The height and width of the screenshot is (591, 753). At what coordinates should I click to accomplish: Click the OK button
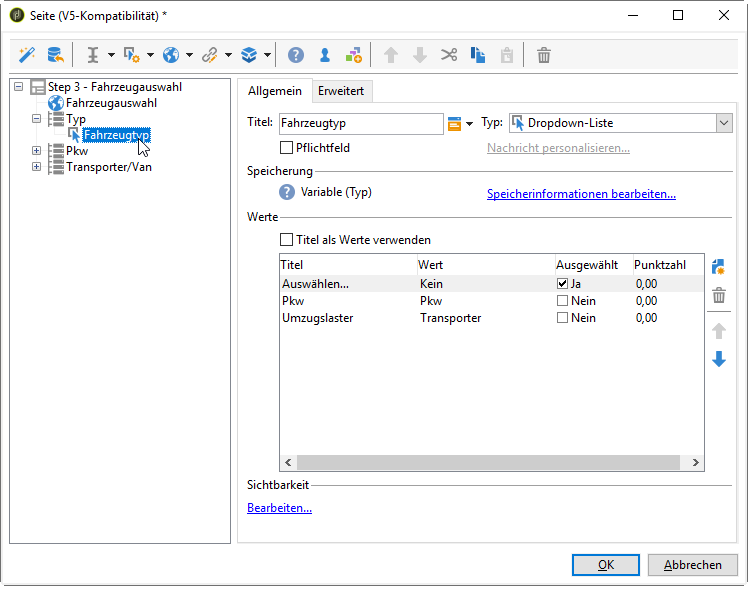click(606, 565)
